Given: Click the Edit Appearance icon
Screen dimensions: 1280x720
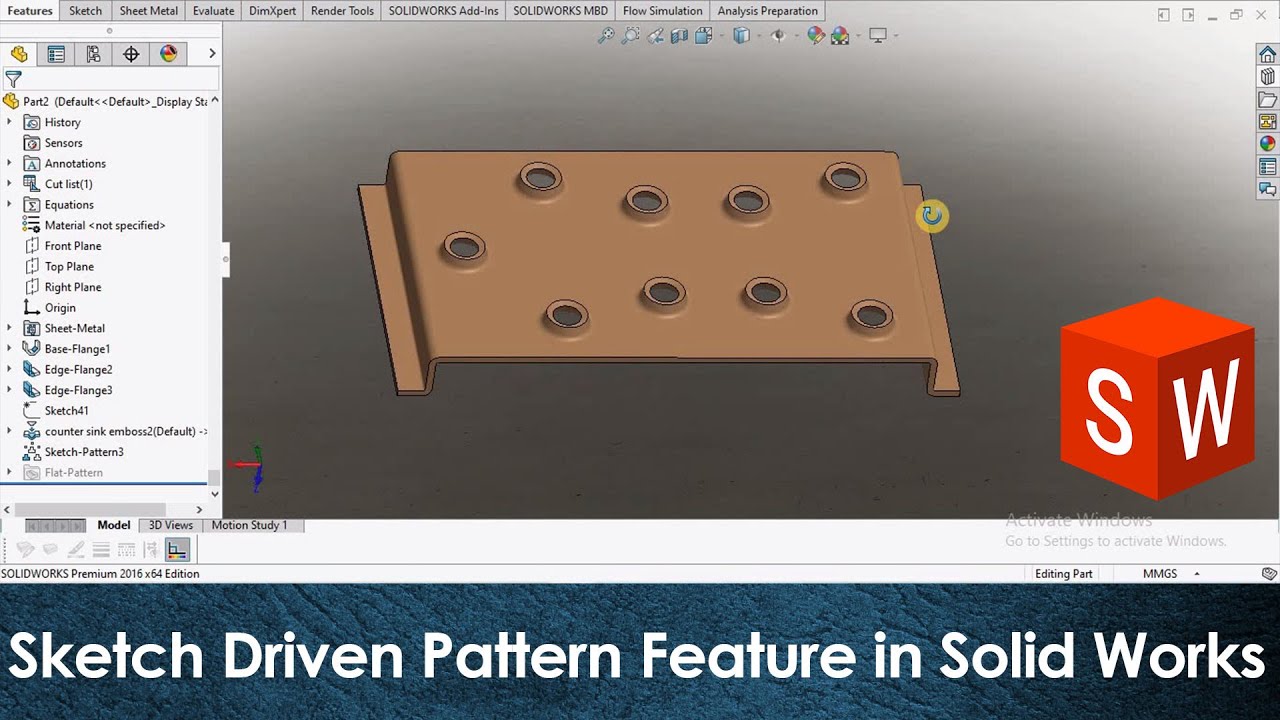Looking at the screenshot, I should [x=816, y=36].
